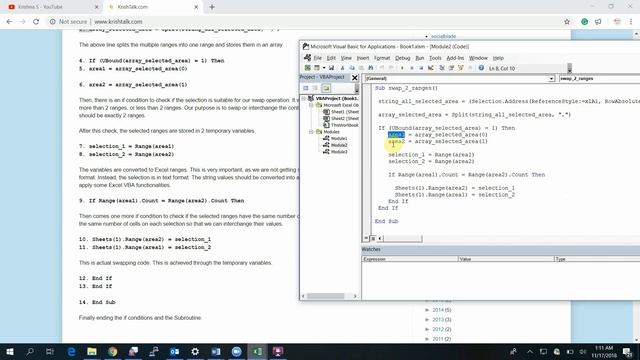Open the 2014 (5) archive link
The height and width of the screenshot is (360, 640).
(x=442, y=310)
